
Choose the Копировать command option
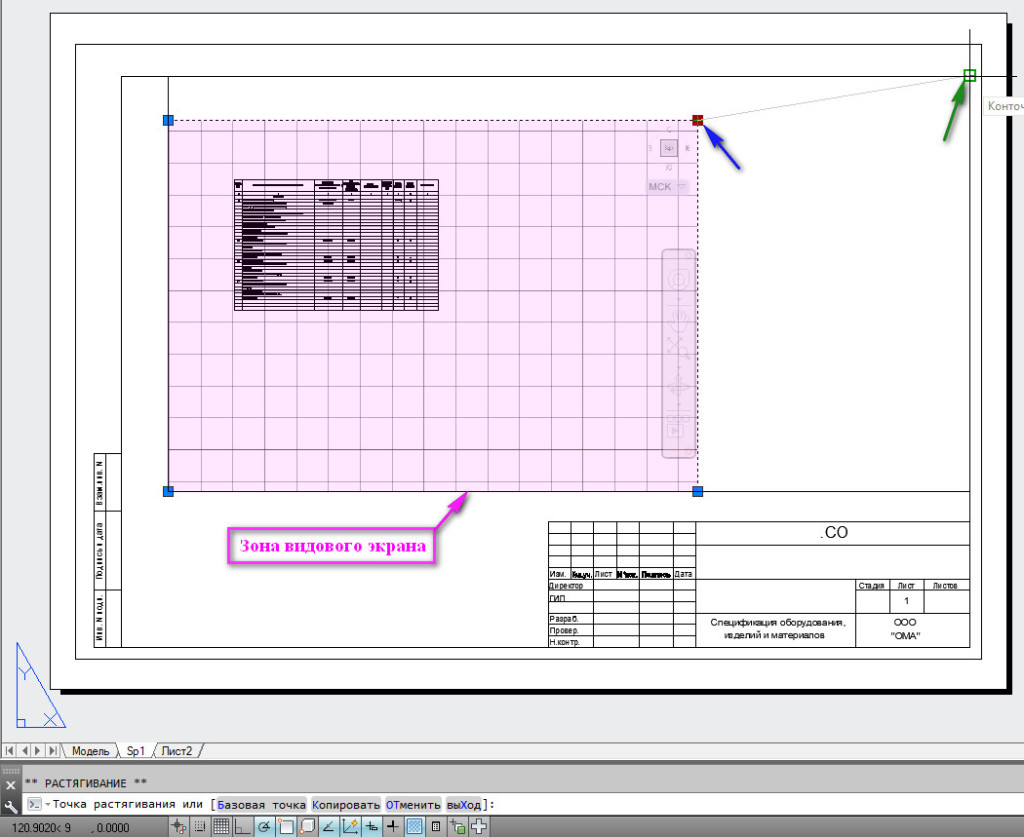346,805
